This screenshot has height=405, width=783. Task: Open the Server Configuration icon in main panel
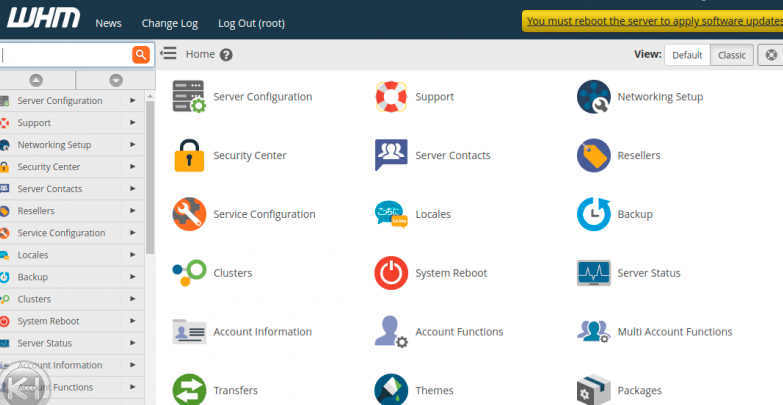click(189, 97)
